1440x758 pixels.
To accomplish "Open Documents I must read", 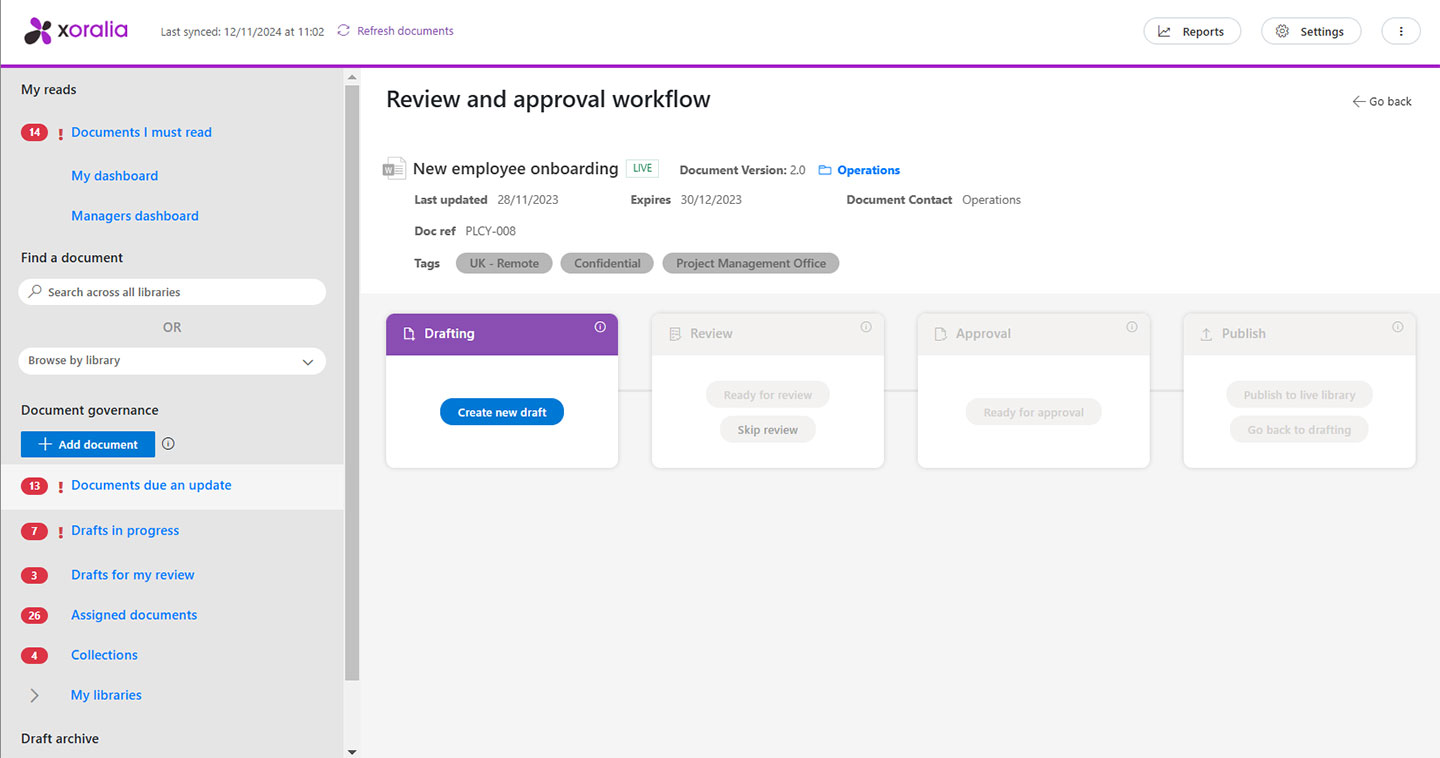I will pos(141,132).
